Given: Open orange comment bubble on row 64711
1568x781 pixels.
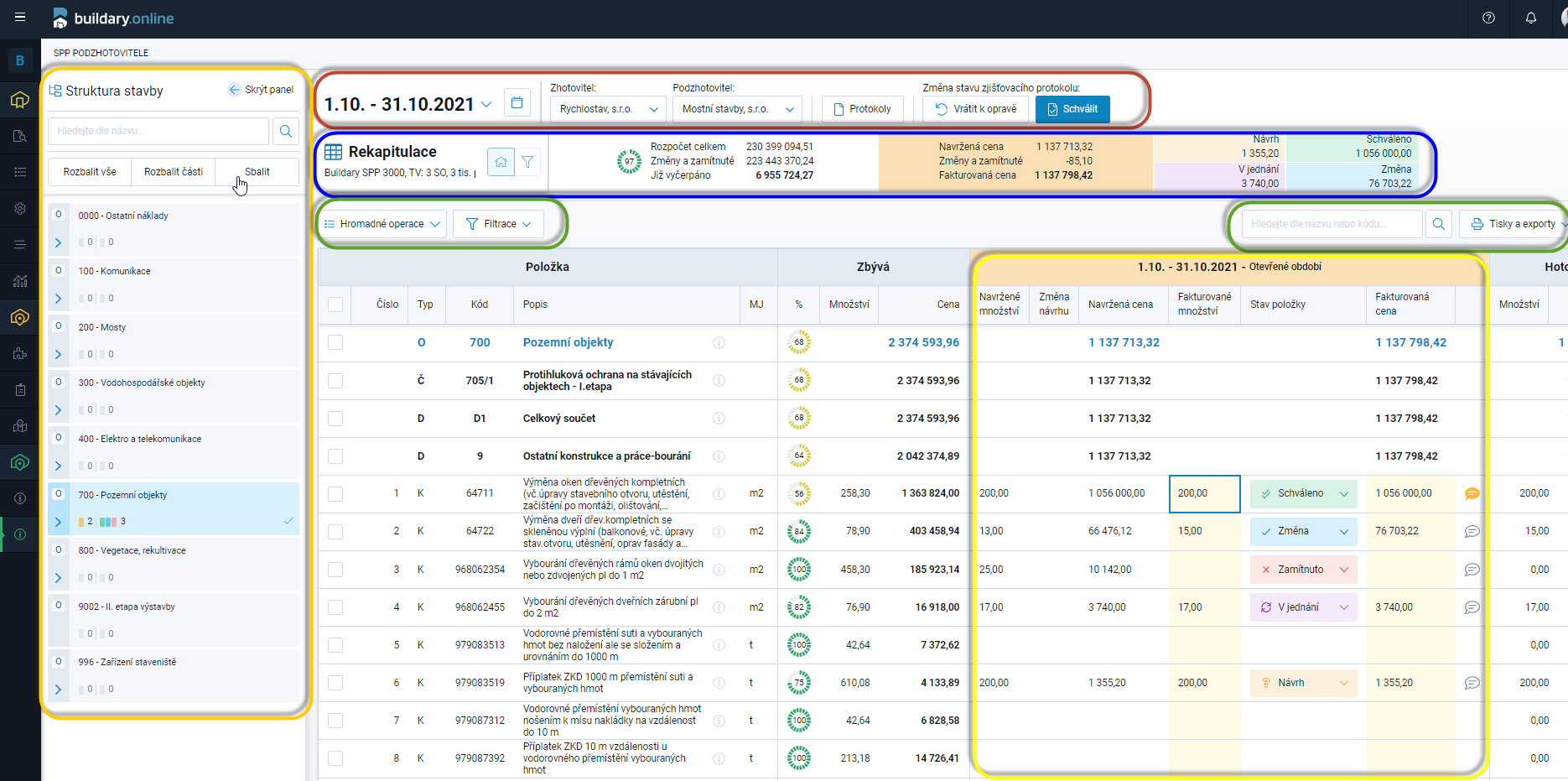Looking at the screenshot, I should click(1472, 493).
